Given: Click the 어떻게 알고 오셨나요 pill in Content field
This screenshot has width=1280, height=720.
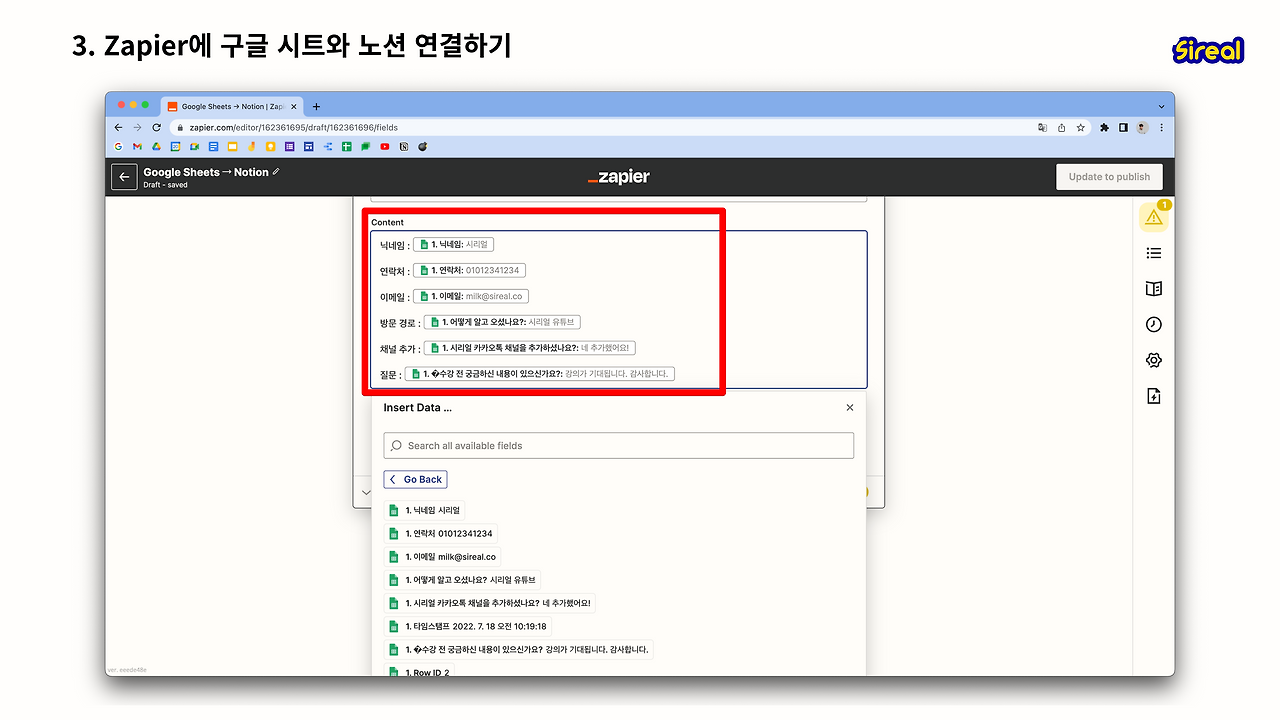Looking at the screenshot, I should coord(502,322).
